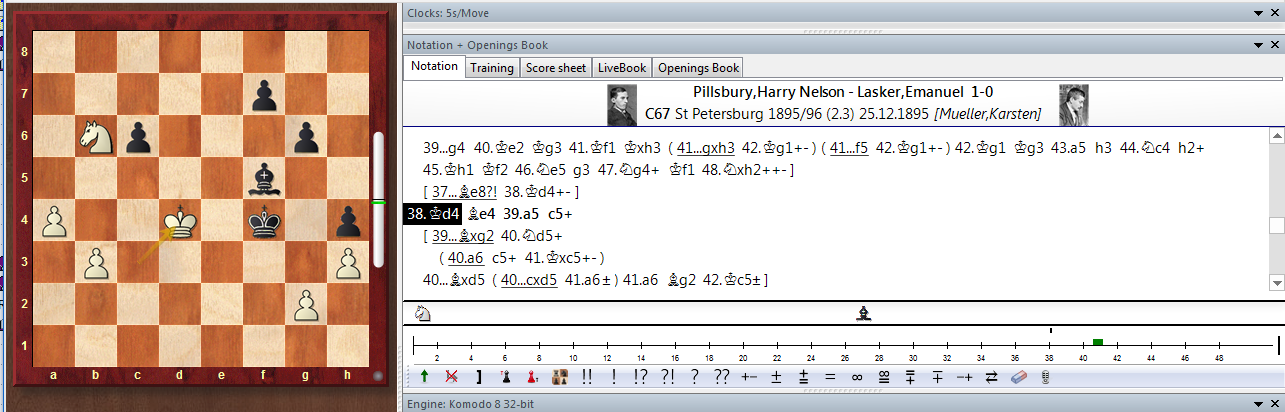
Task: Set evaluation to equal with = symbol
Action: pyautogui.click(x=829, y=377)
